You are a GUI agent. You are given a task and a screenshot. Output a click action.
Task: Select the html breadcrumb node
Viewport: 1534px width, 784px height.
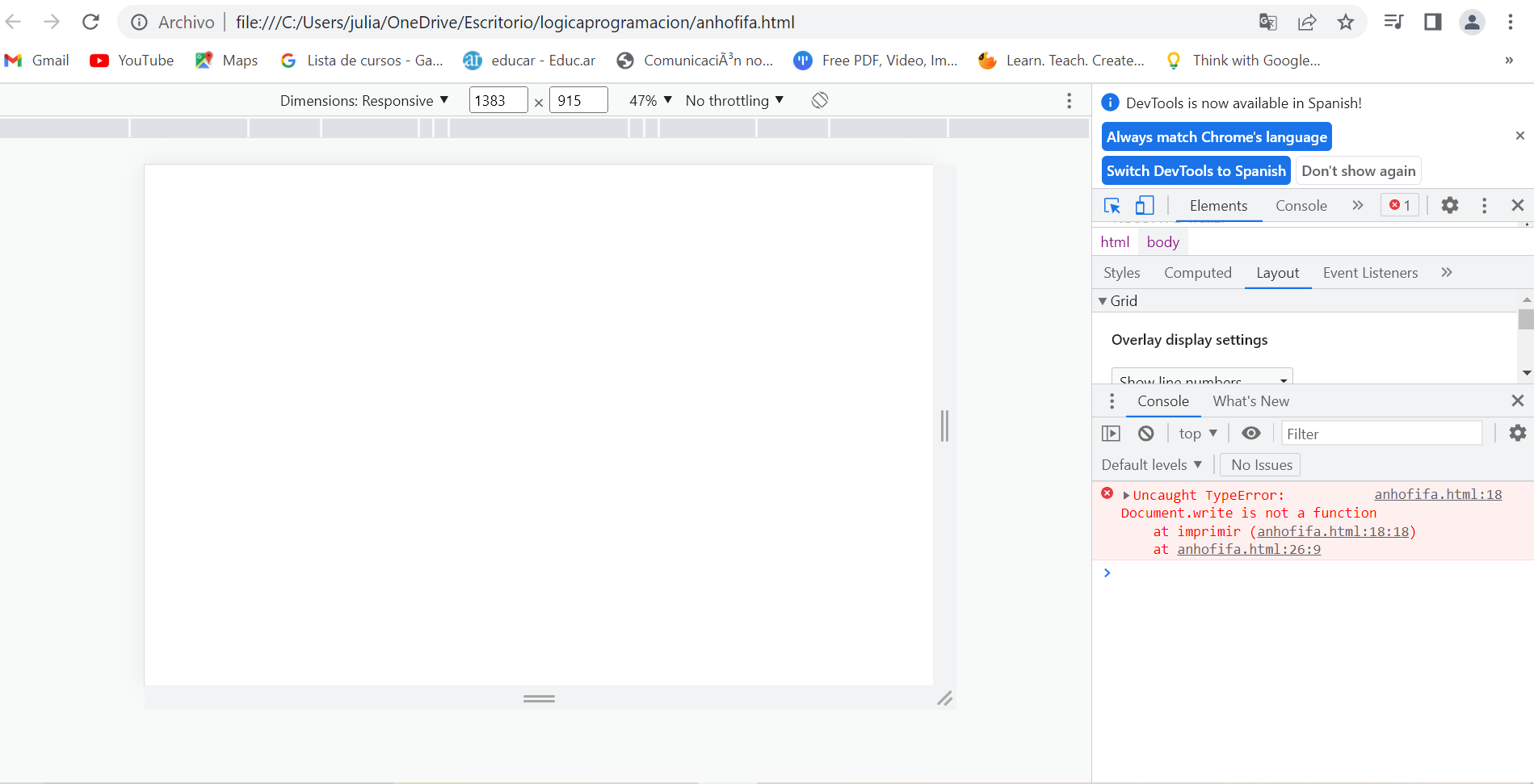click(x=1115, y=242)
